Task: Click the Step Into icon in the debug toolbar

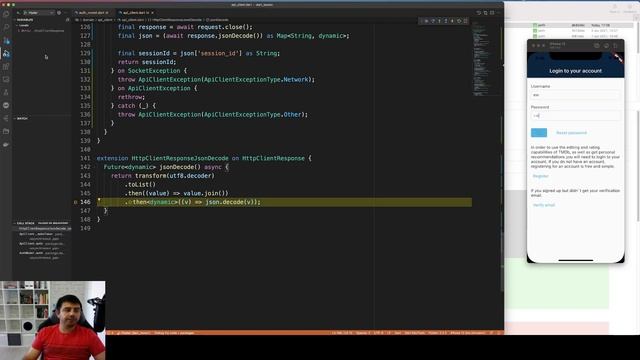Action: pos(440,21)
